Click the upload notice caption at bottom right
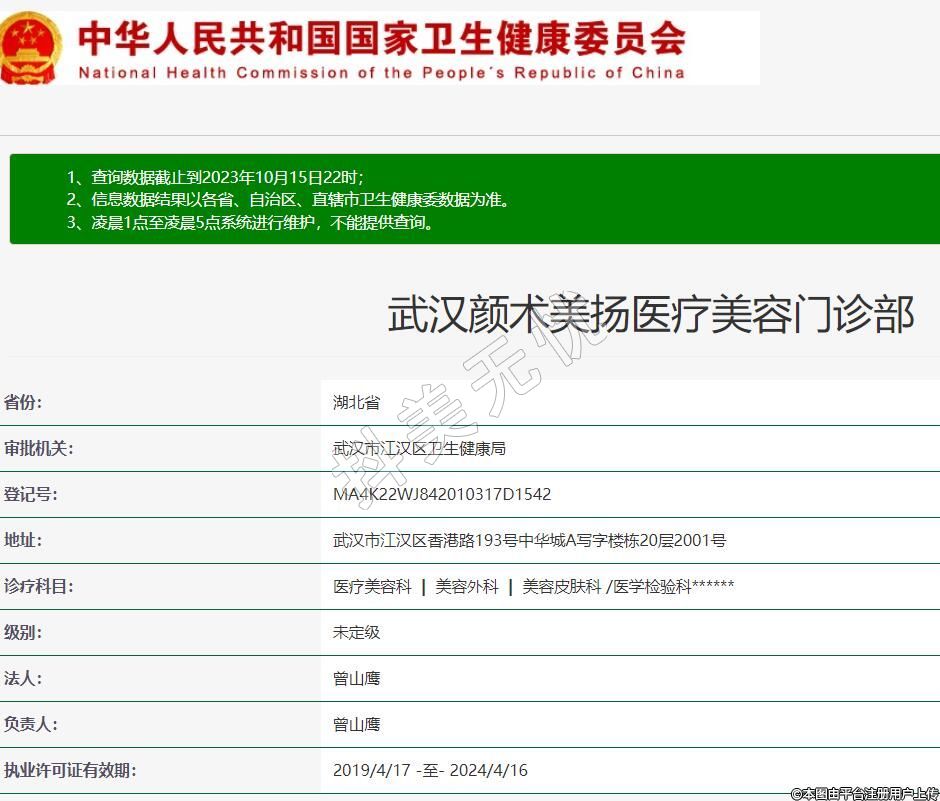 click(864, 793)
